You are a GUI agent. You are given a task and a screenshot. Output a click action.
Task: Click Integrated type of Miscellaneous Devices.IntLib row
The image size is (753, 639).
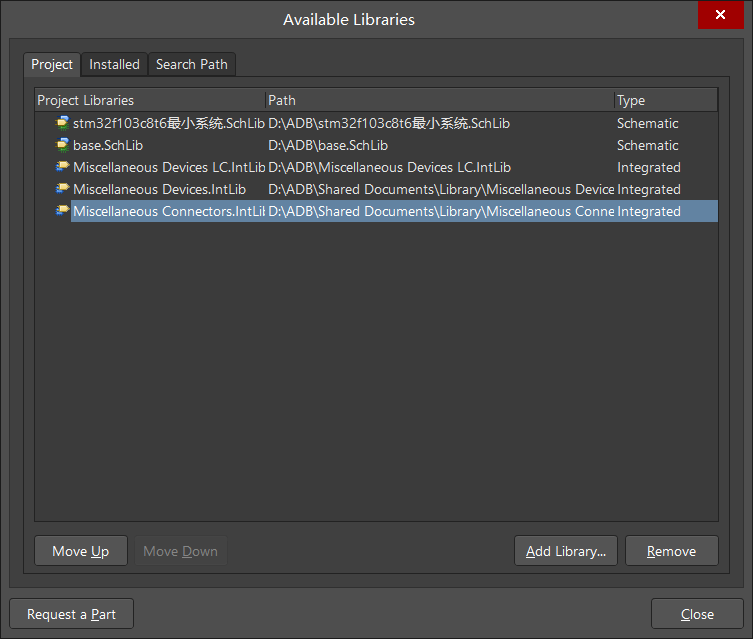[649, 190]
